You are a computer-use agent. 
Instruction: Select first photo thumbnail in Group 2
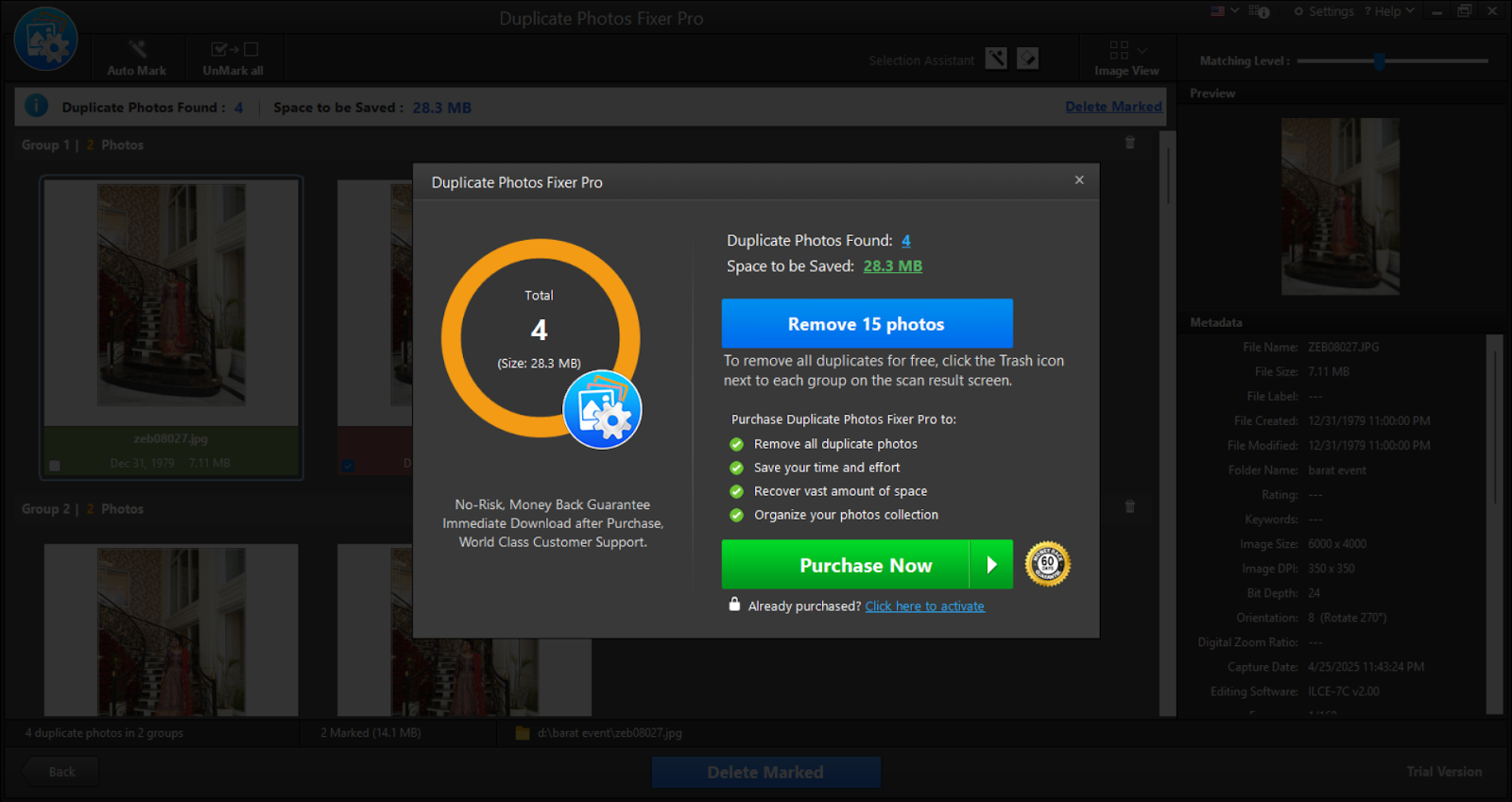(x=171, y=630)
